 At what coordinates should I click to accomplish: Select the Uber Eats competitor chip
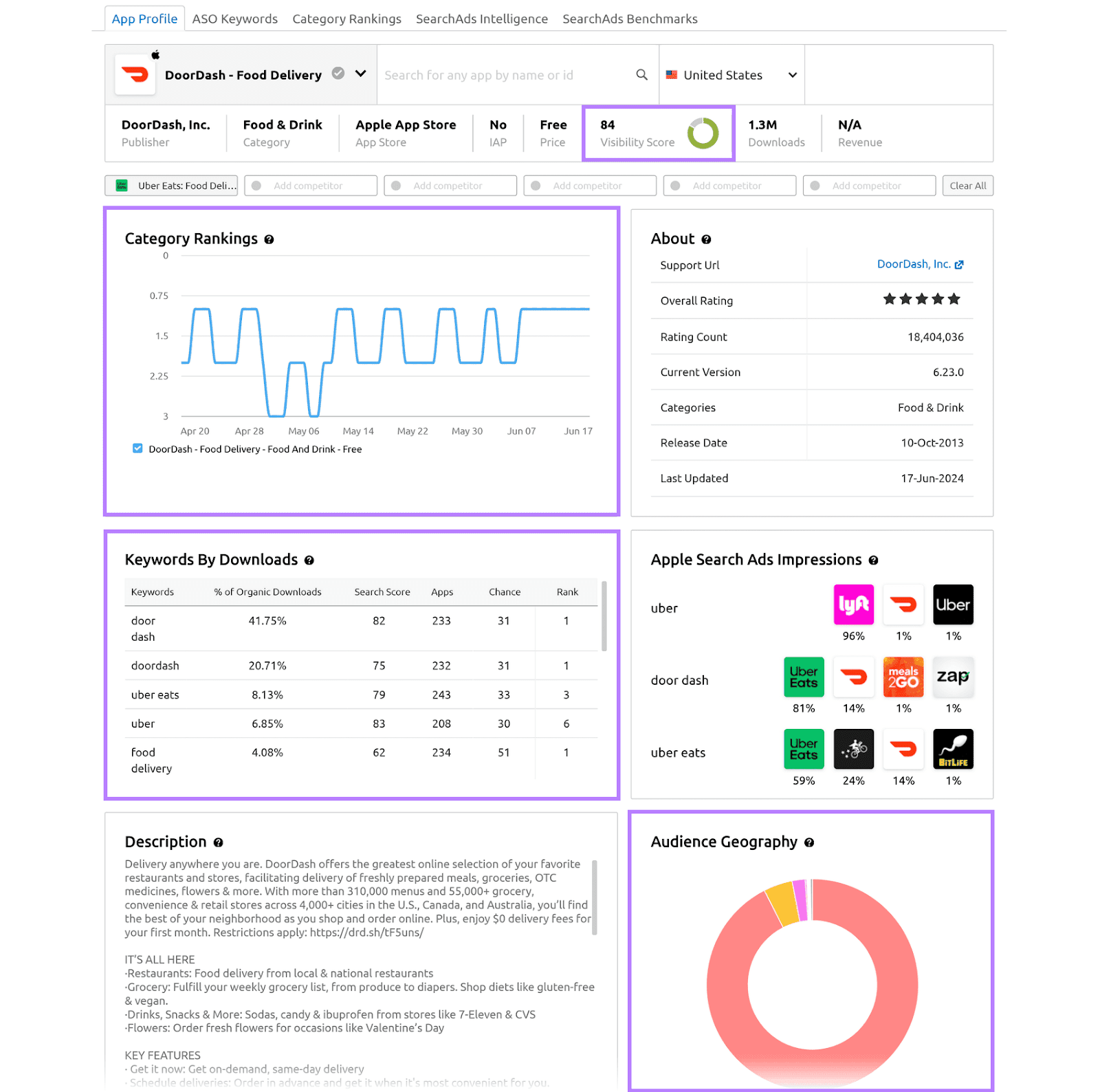171,186
